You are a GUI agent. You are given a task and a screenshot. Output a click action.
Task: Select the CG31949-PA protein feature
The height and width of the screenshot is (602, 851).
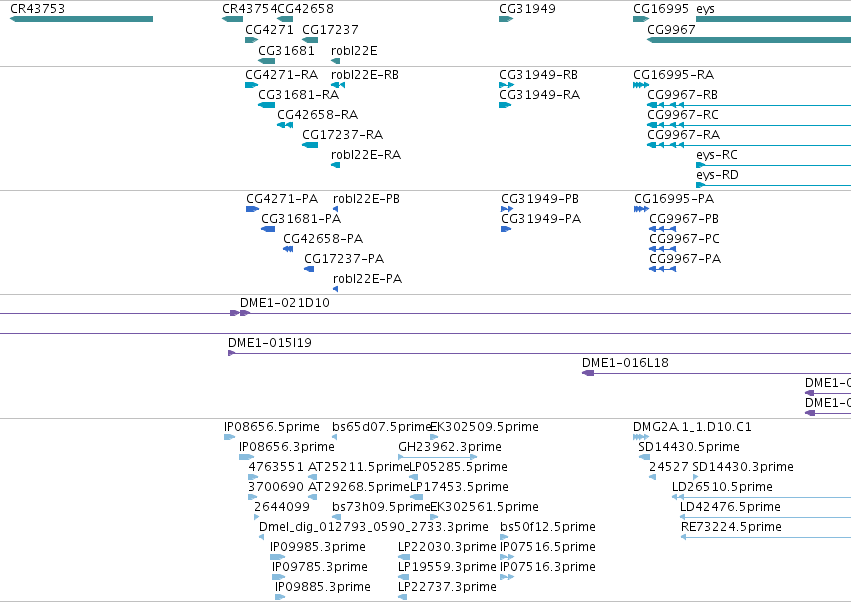(x=506, y=229)
